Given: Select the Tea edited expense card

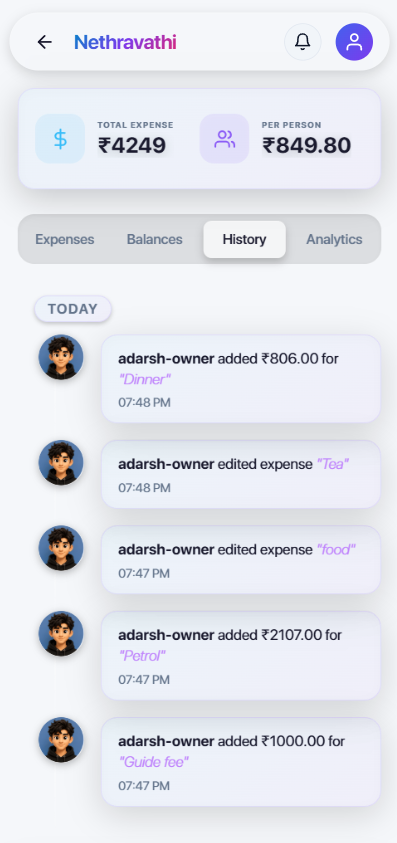Looking at the screenshot, I should tap(240, 474).
